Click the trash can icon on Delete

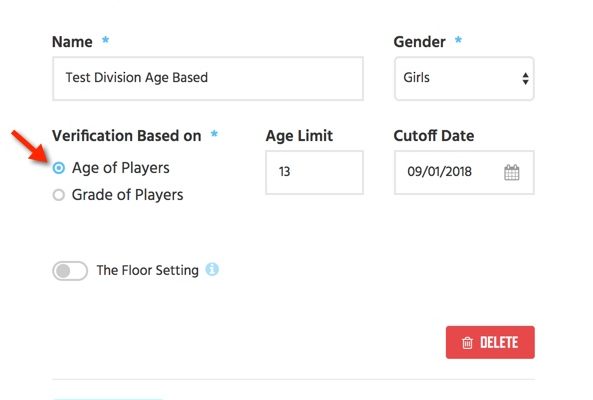click(467, 343)
